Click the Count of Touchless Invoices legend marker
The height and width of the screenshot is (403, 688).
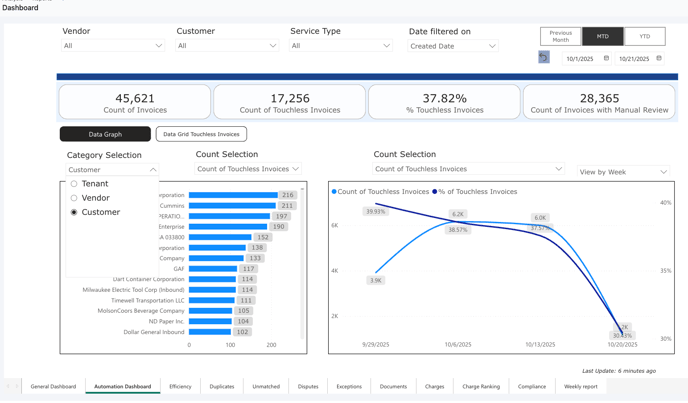point(334,191)
